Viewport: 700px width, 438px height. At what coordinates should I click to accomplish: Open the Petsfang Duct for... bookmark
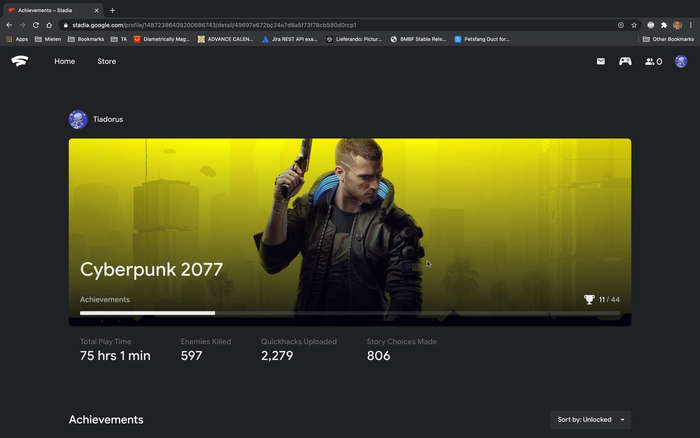pyautogui.click(x=482, y=39)
